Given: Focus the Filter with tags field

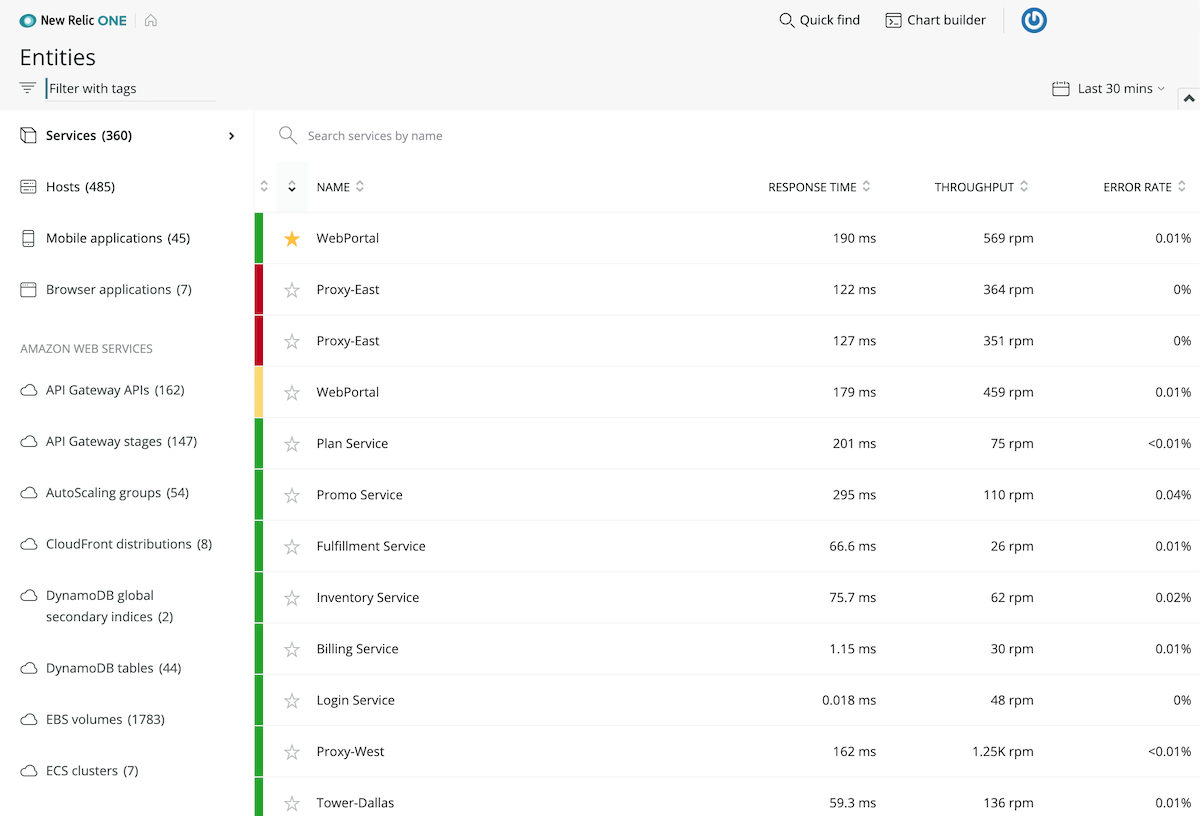Looking at the screenshot, I should (130, 88).
